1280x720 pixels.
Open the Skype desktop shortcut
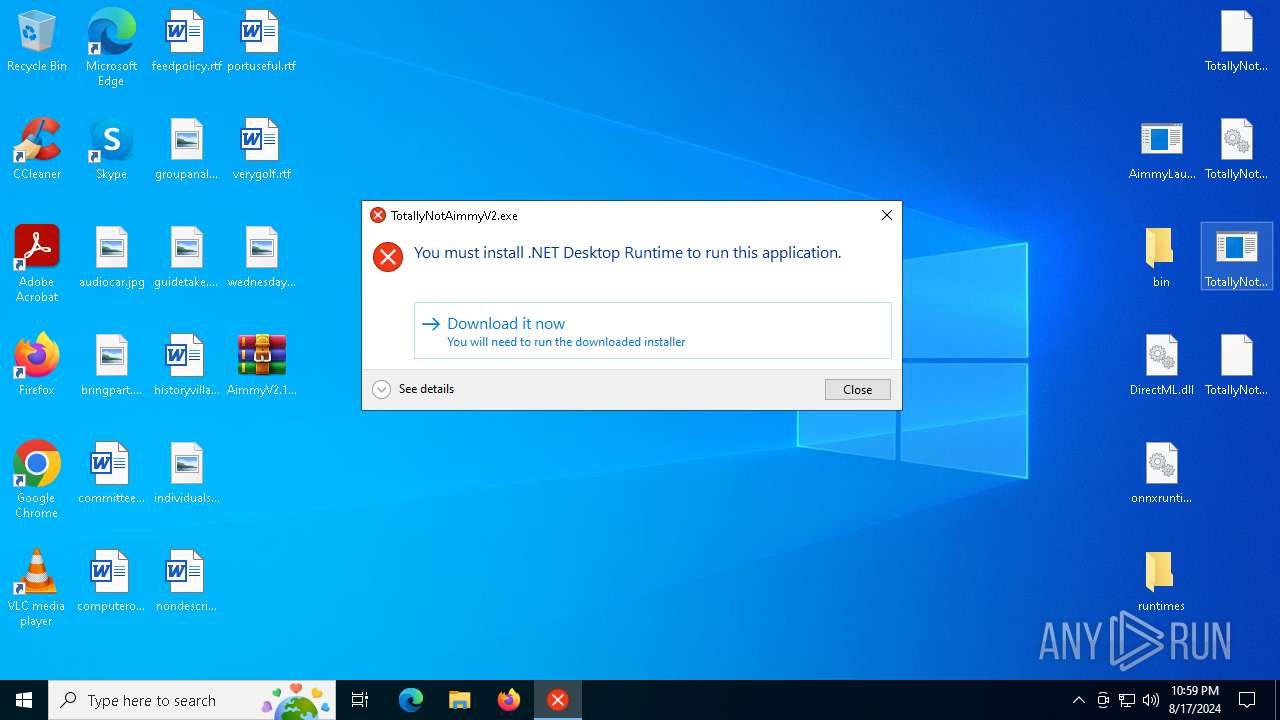[x=111, y=150]
